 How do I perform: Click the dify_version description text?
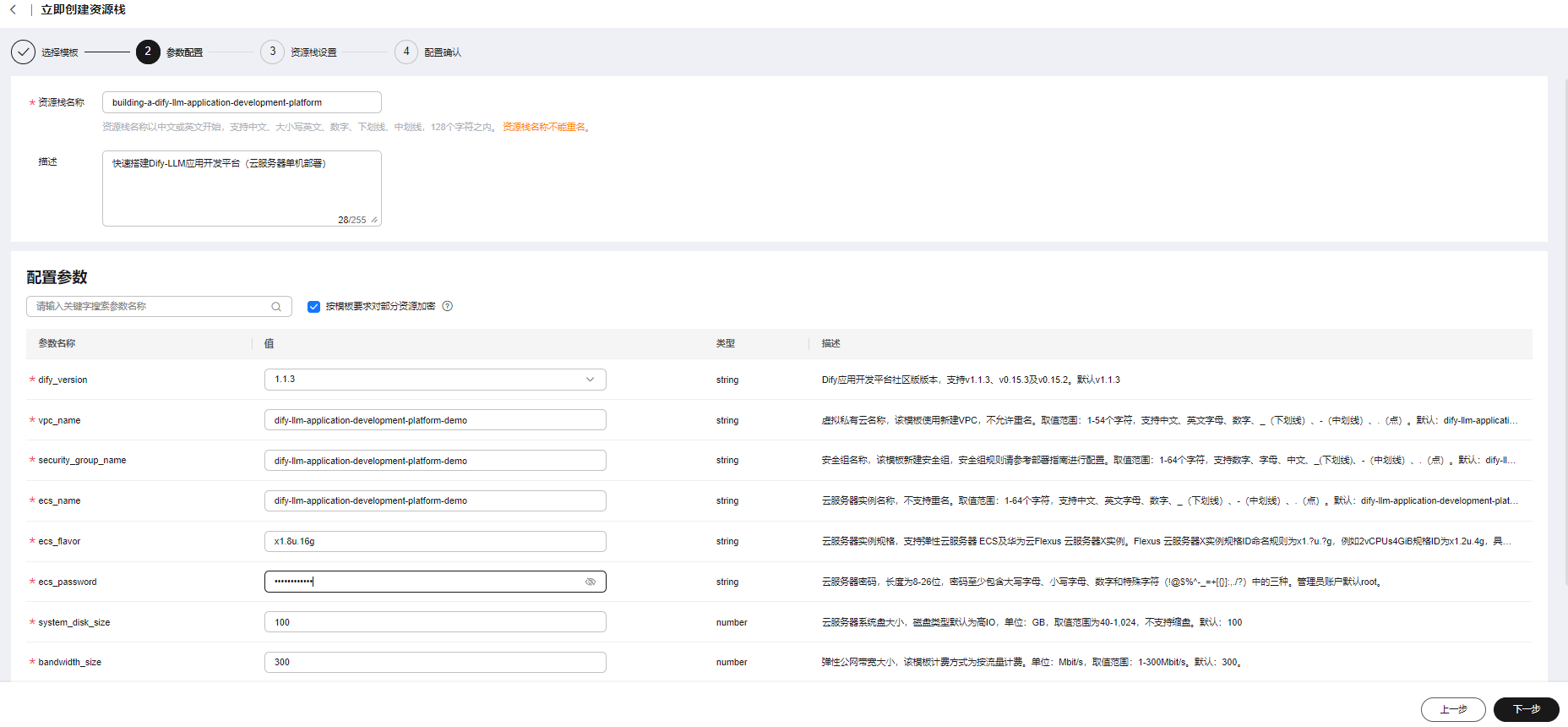click(x=971, y=380)
